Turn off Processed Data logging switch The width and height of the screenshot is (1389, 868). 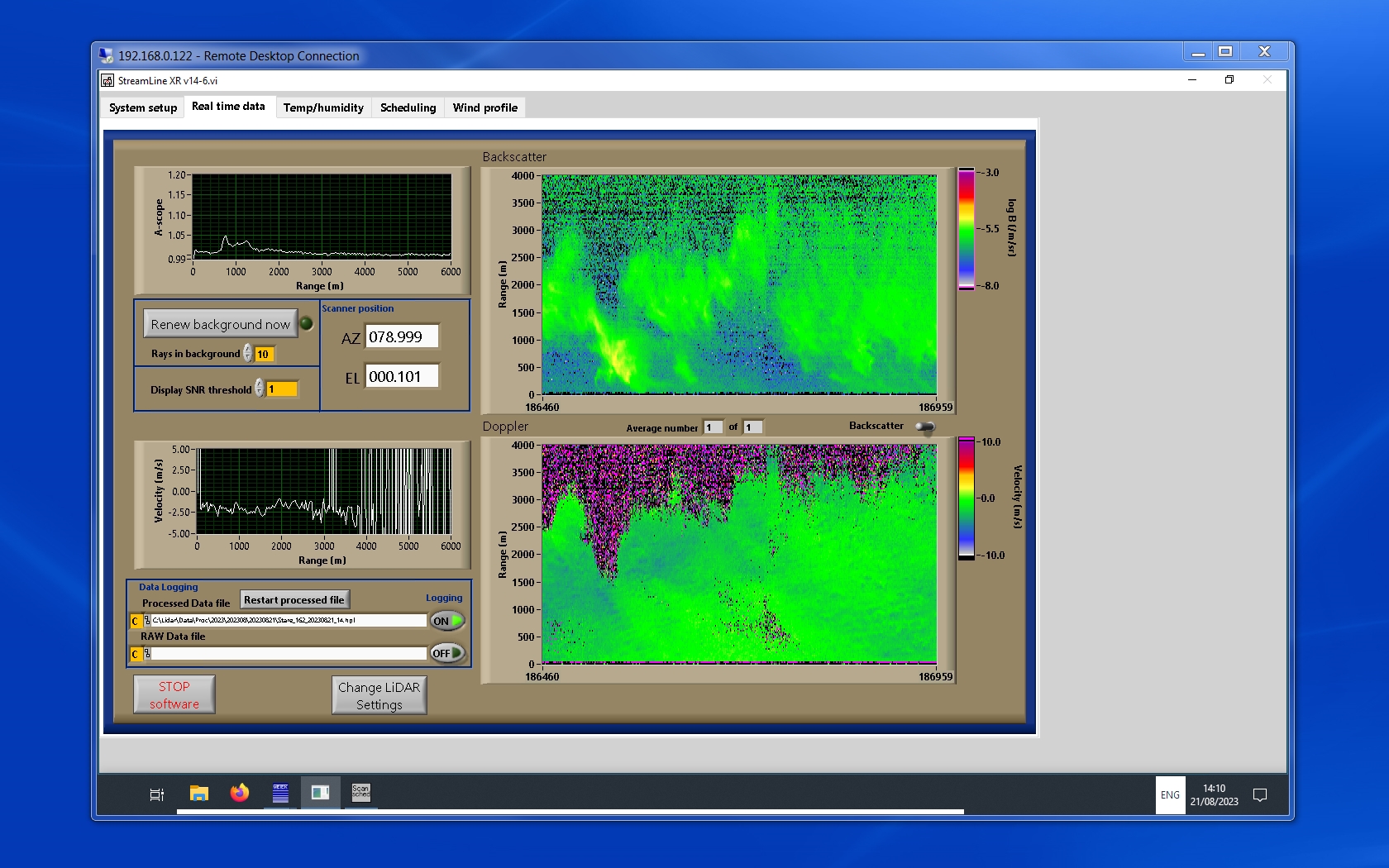[447, 621]
